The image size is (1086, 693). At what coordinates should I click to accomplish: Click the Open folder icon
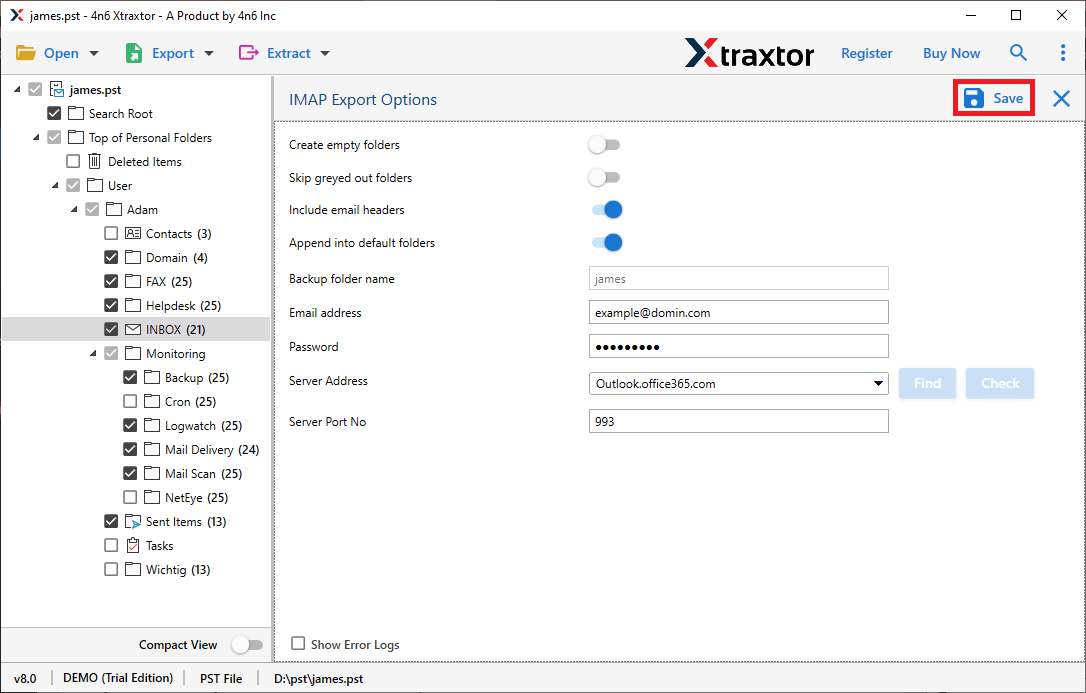click(26, 53)
